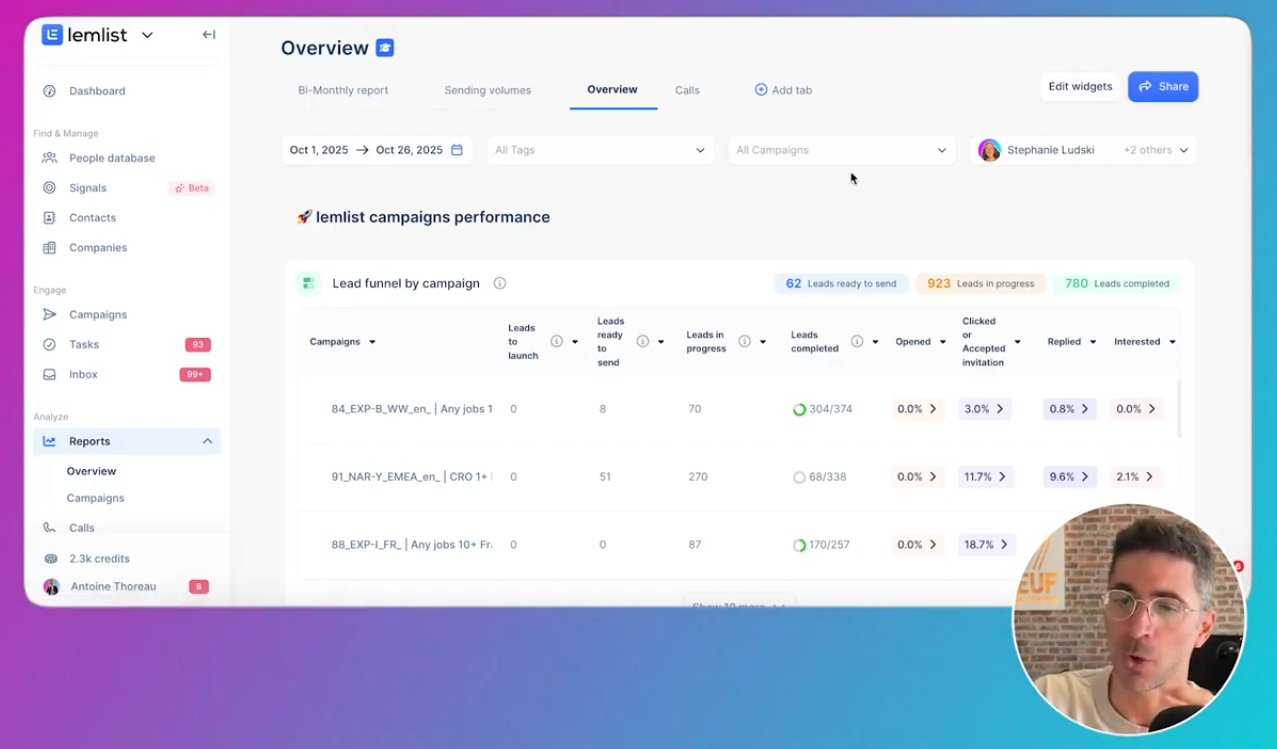Switch to the Calls tab
1277x749 pixels.
(687, 90)
